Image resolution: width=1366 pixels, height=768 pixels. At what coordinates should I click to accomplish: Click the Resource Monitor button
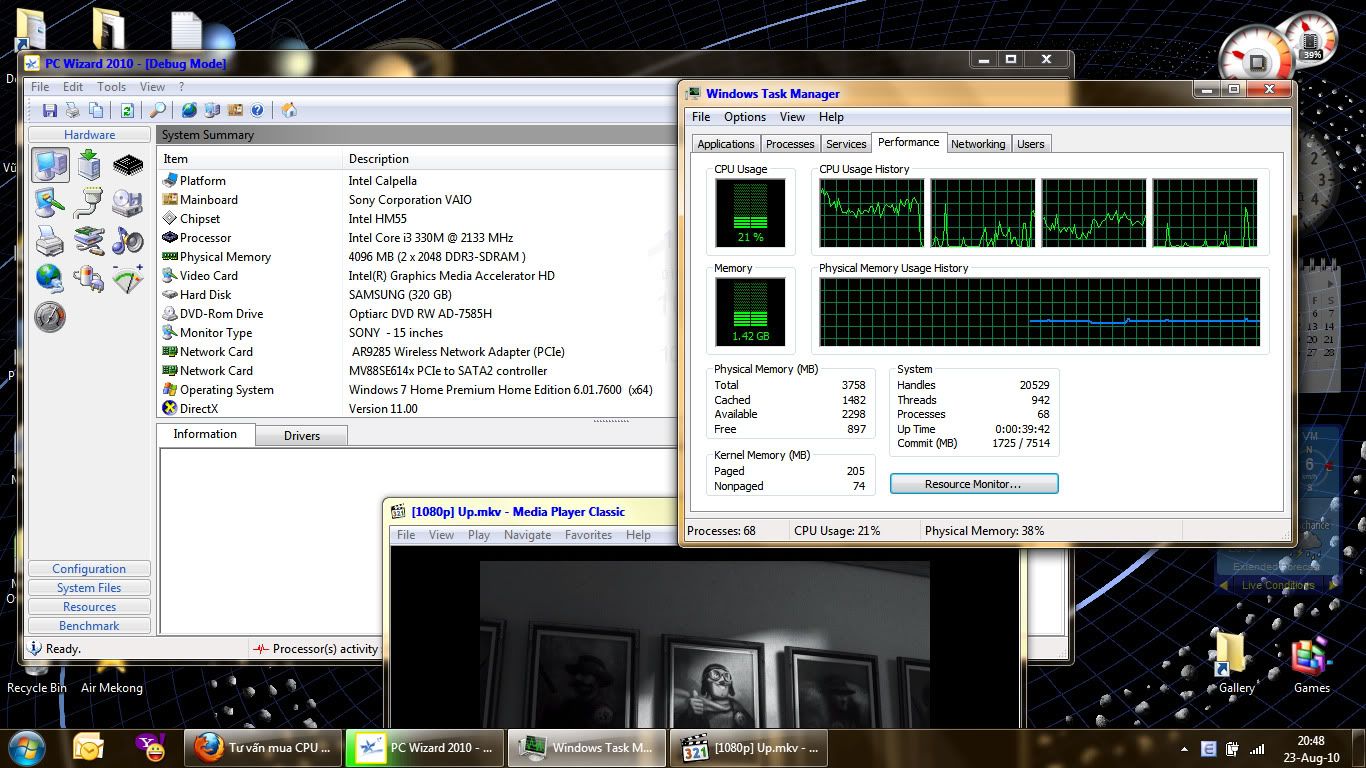click(974, 484)
